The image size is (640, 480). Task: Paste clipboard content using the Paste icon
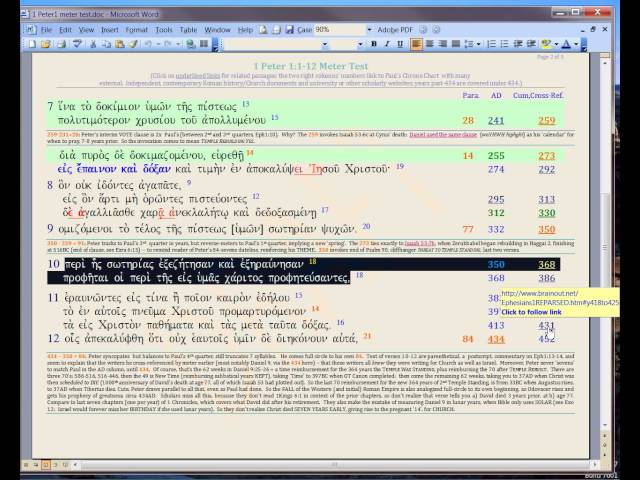(120, 44)
